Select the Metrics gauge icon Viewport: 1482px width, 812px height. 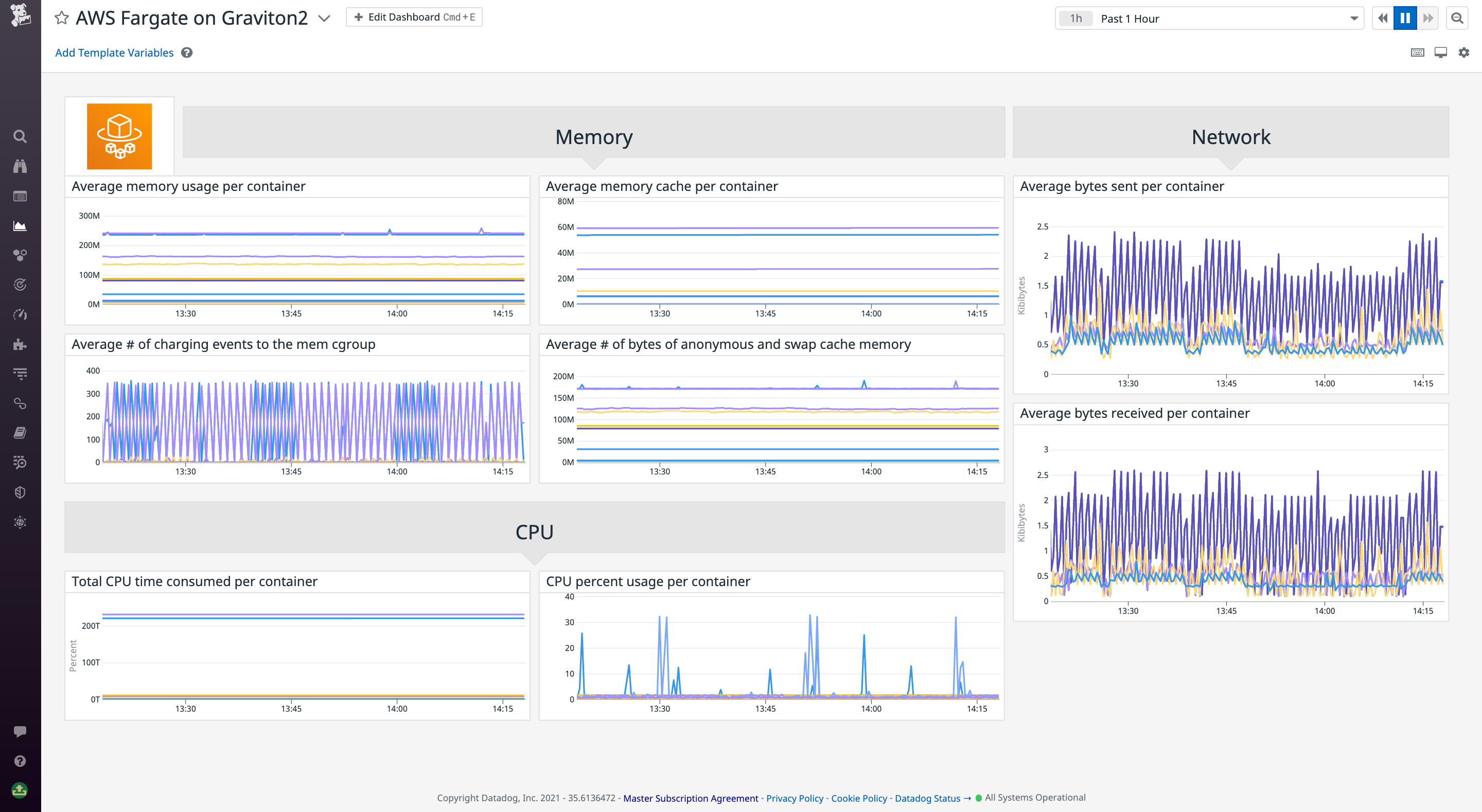[20, 314]
